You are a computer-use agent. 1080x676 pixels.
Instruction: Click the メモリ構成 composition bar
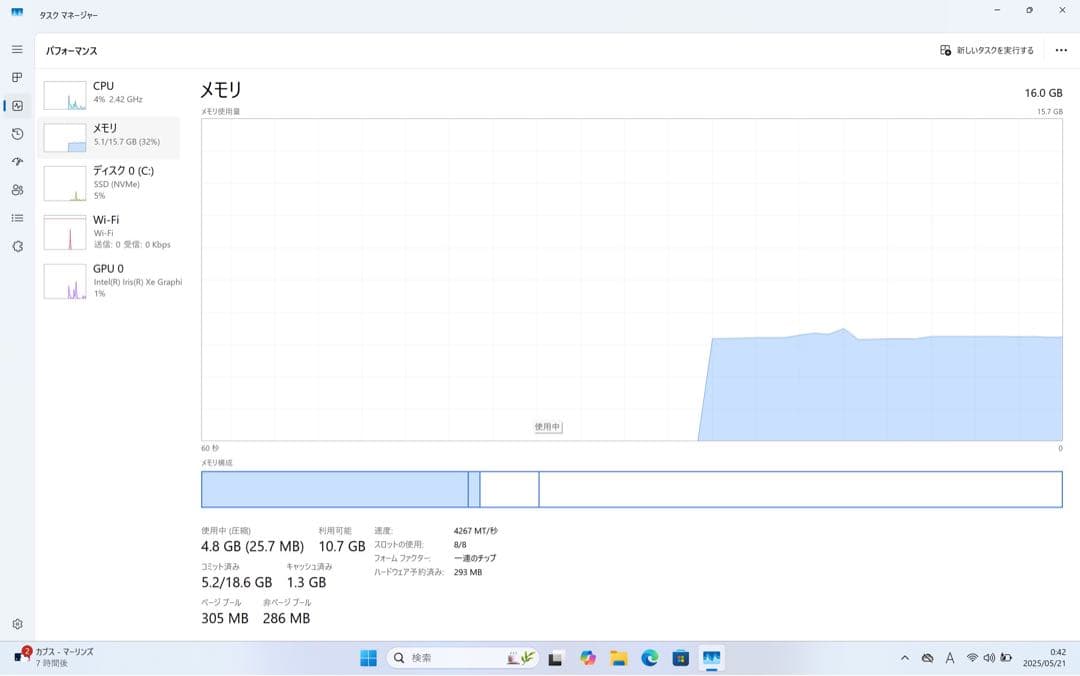pos(631,489)
